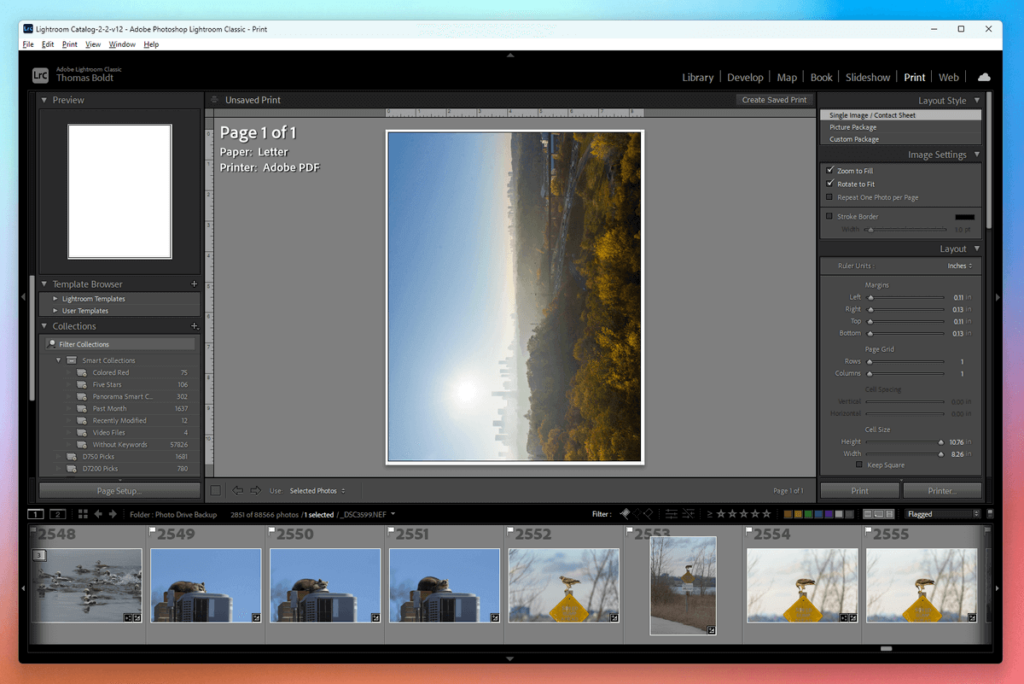Select the secondary display button labeled 2
The width and height of the screenshot is (1024, 684).
point(57,514)
